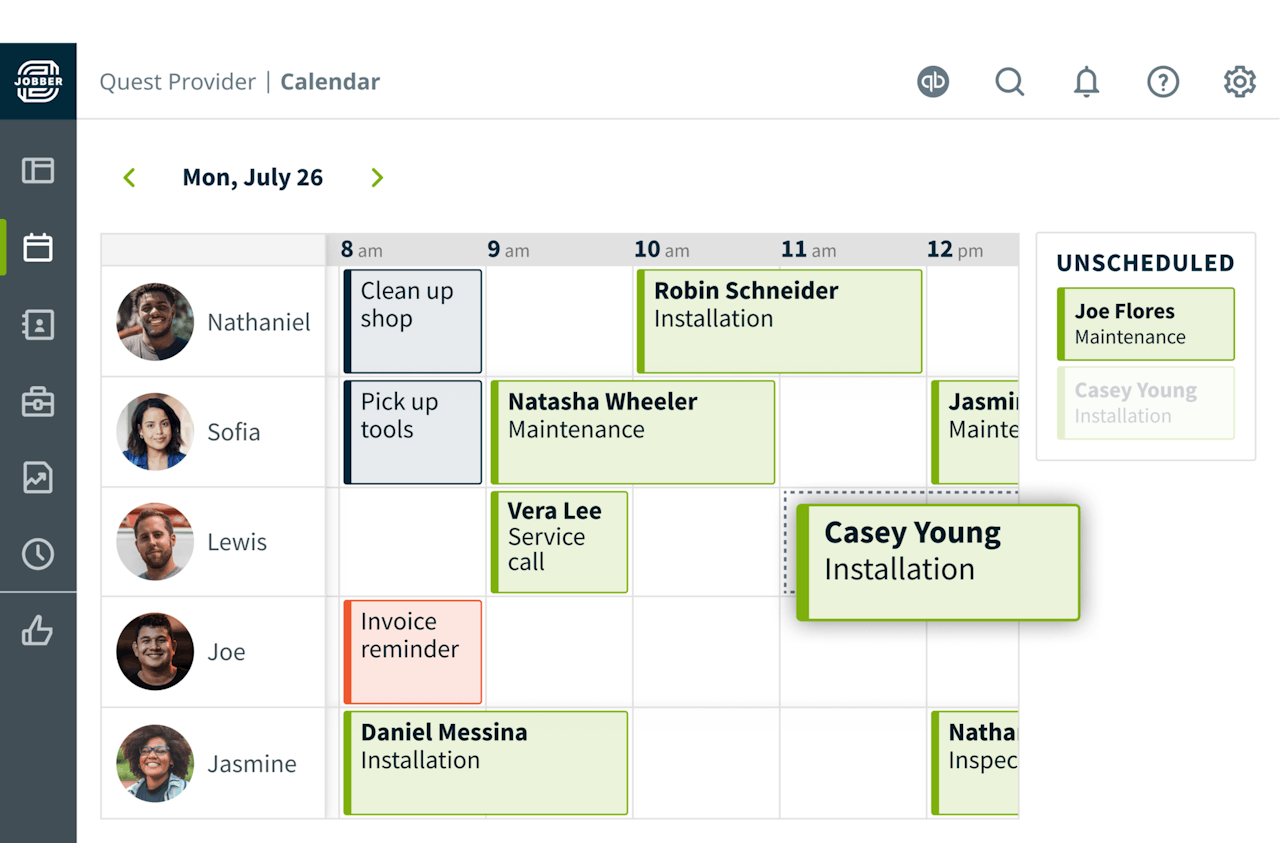Screen dimensions: 1280x843
Task: Open the Clients contact sidebar icon
Action: tap(38, 324)
